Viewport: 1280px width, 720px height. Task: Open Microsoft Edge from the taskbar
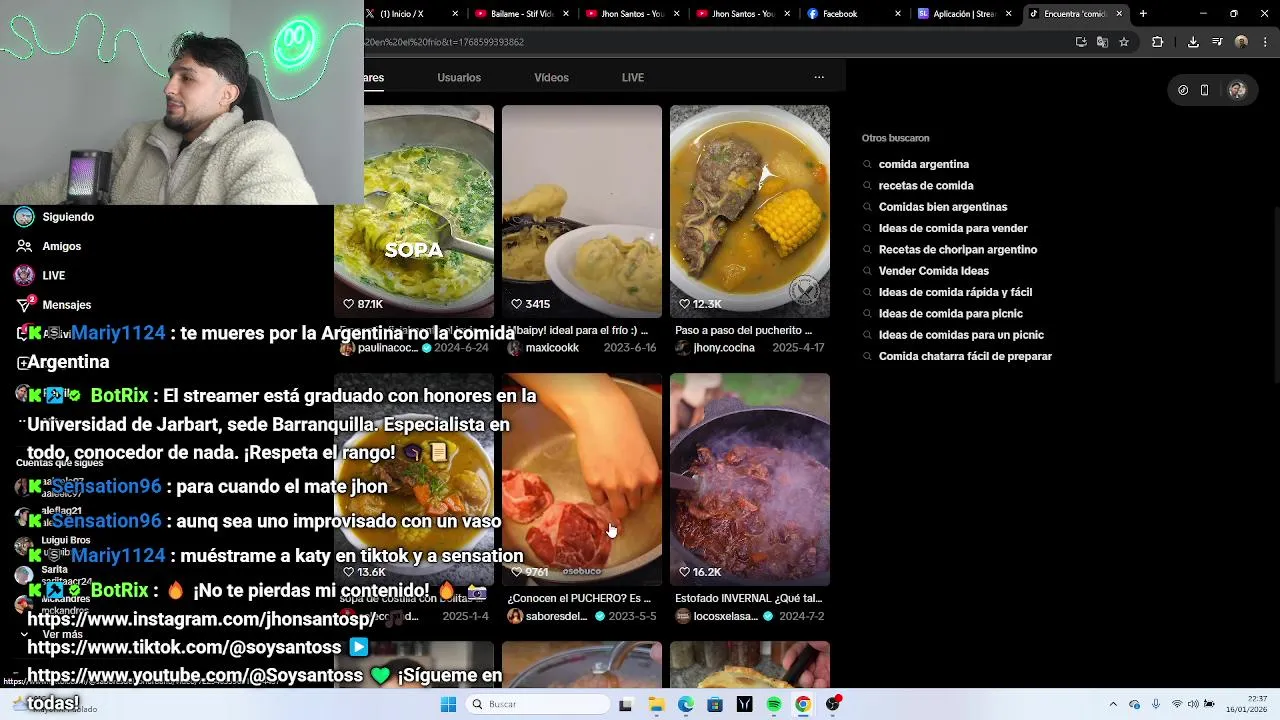686,704
